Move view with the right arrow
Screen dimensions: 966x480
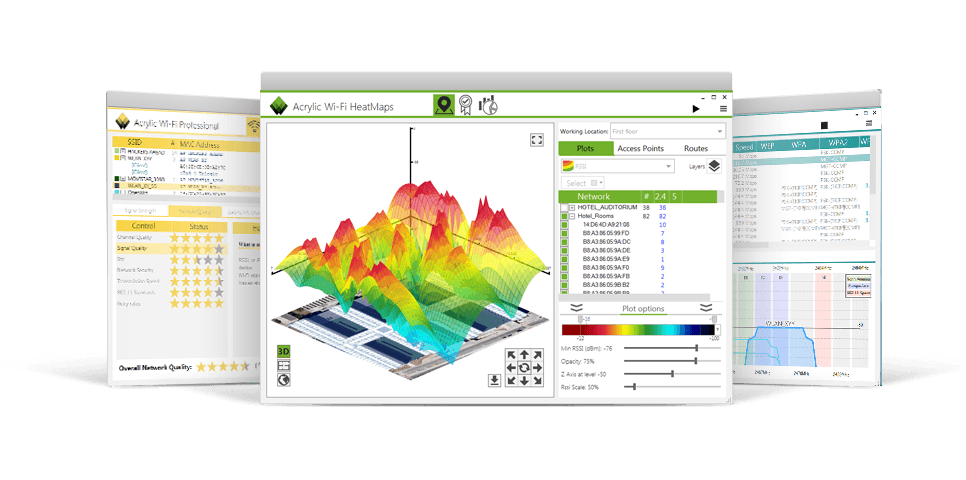coord(537,368)
